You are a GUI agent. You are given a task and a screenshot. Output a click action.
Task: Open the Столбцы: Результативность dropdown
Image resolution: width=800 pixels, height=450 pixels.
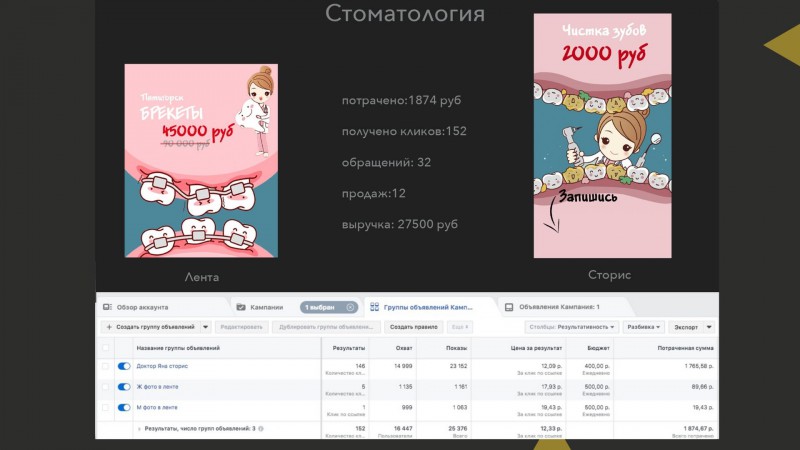571,327
